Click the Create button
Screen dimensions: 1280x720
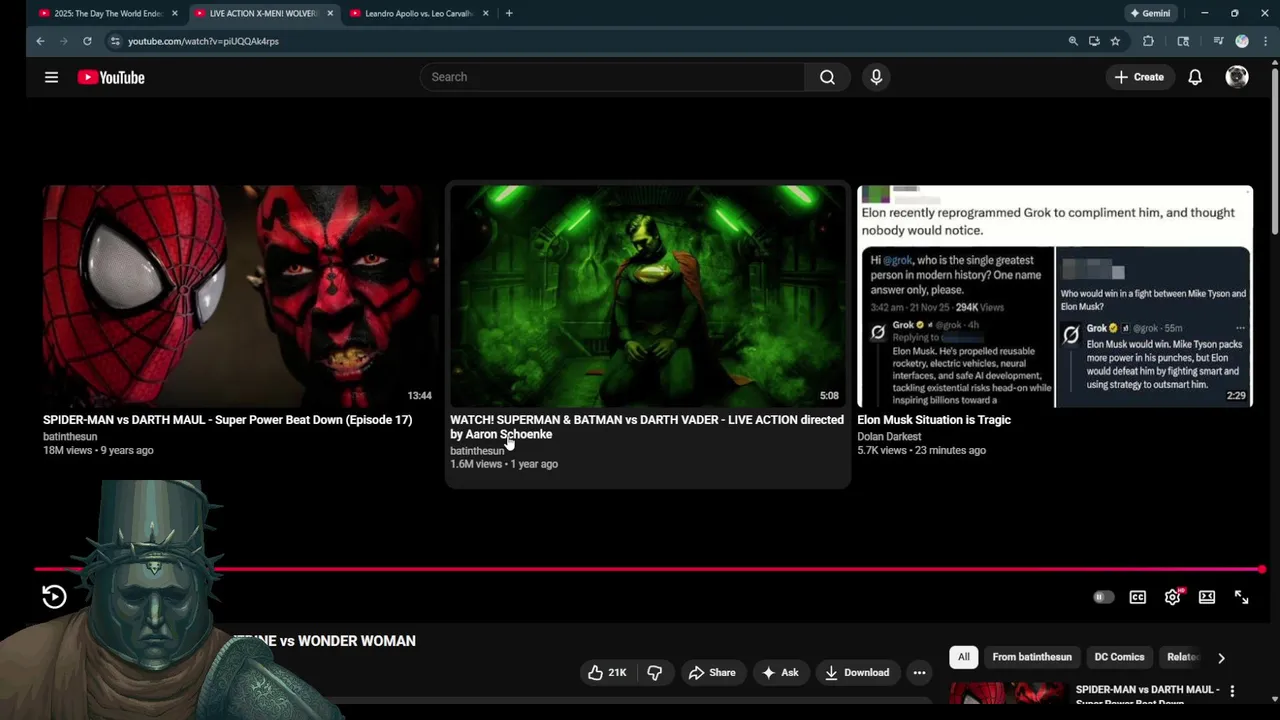point(1139,77)
